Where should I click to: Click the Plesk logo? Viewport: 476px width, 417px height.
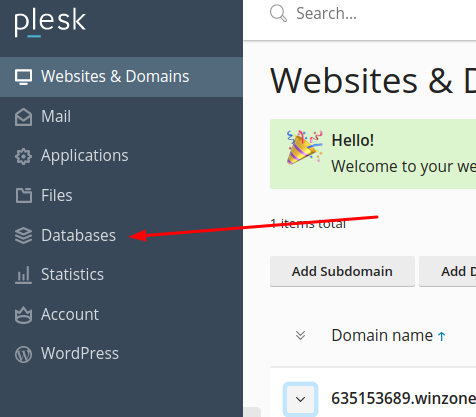(x=50, y=22)
